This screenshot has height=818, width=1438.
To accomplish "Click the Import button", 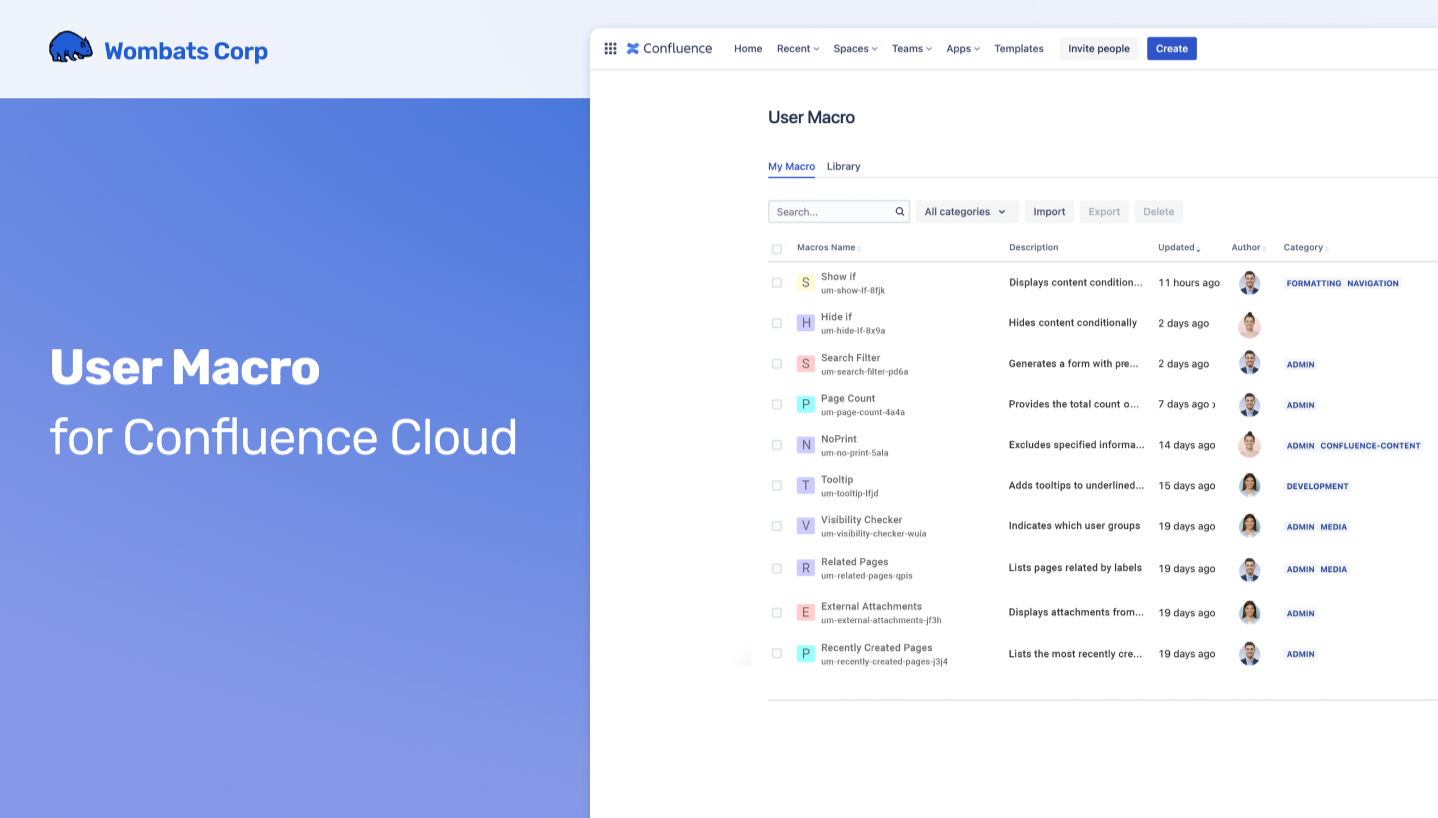I will click(x=1049, y=211).
